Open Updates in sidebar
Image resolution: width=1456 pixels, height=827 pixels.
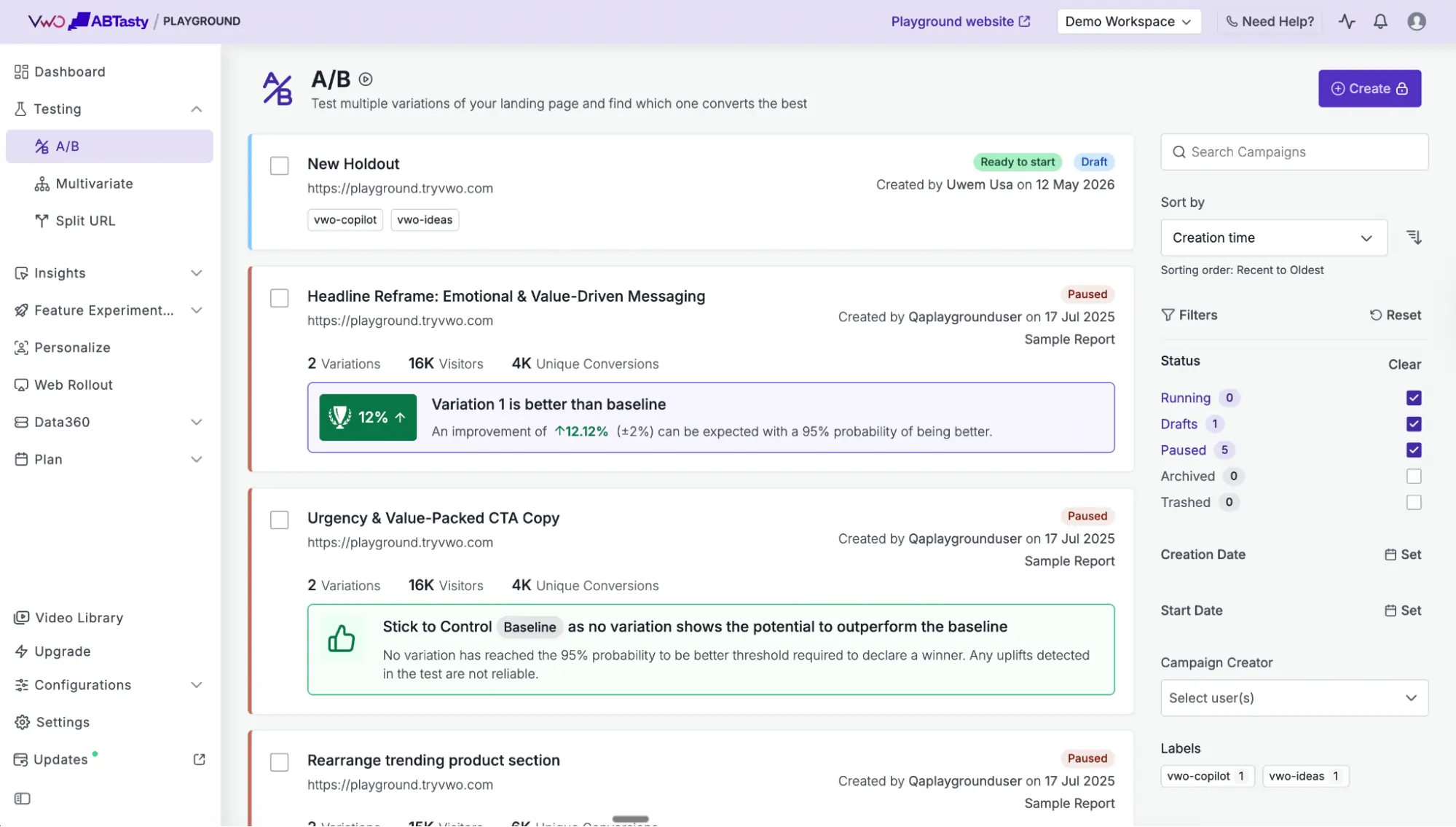(x=60, y=759)
